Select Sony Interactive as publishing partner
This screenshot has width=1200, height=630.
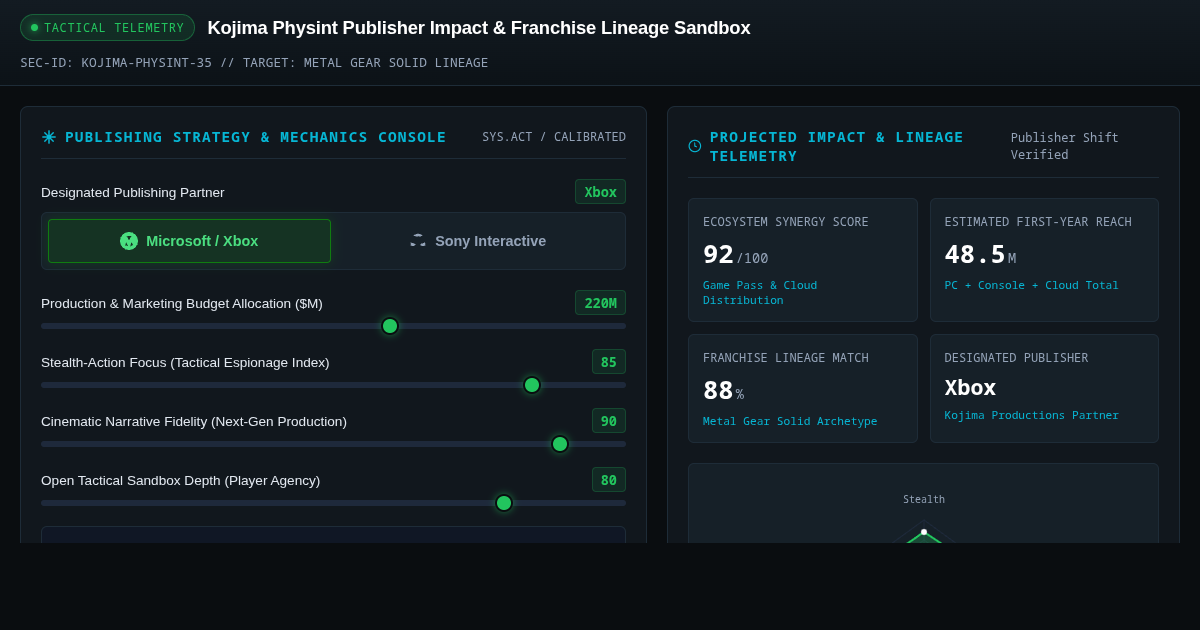click(x=477, y=241)
